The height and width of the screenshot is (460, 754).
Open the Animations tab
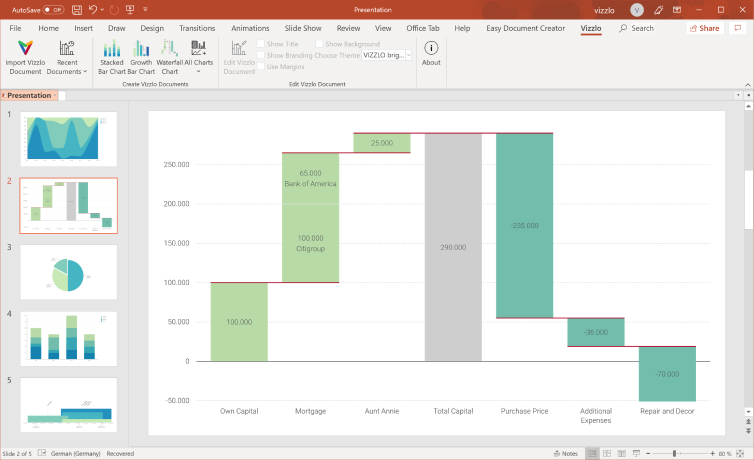click(250, 28)
